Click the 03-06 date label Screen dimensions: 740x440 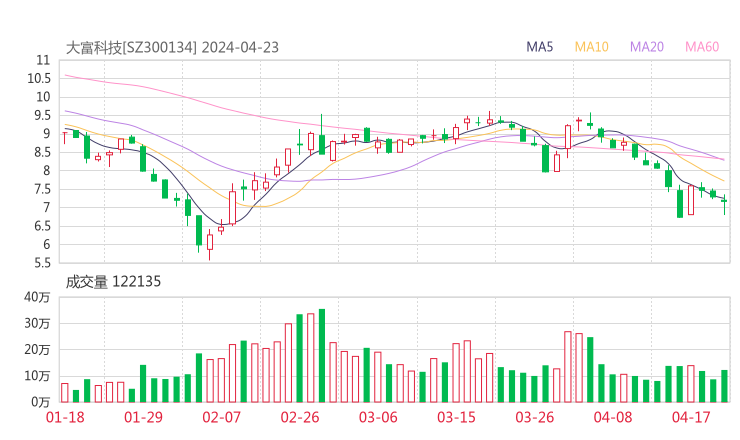(378, 417)
